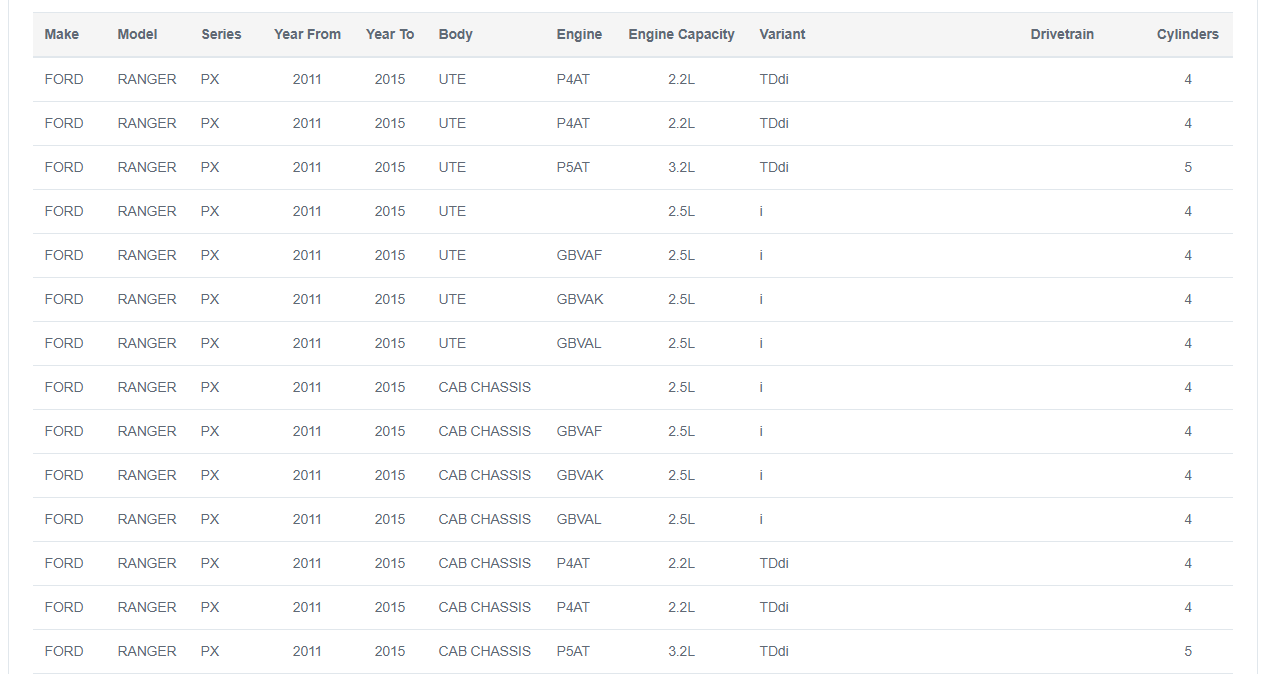Click the Year From column header

307,34
